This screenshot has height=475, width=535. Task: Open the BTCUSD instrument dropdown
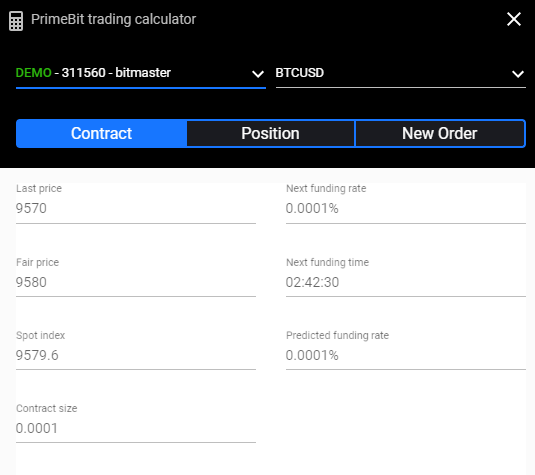401,73
